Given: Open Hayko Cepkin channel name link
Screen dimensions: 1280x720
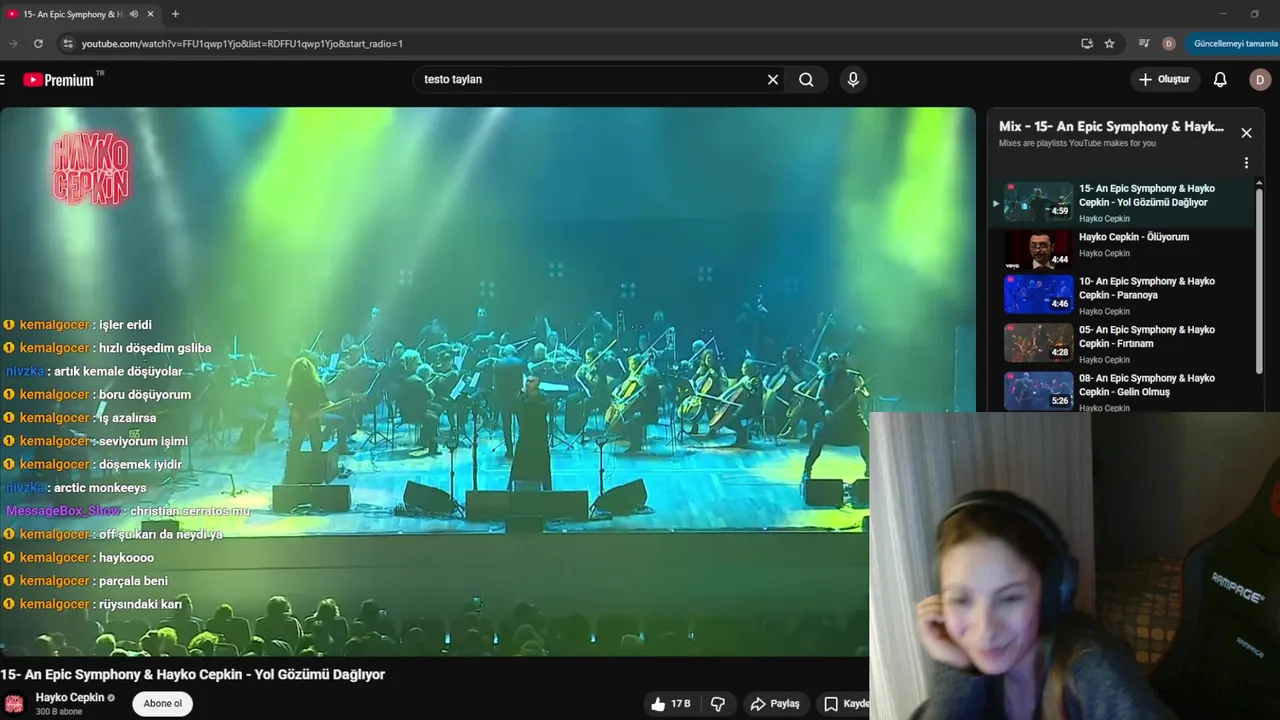Looking at the screenshot, I should tap(70, 697).
